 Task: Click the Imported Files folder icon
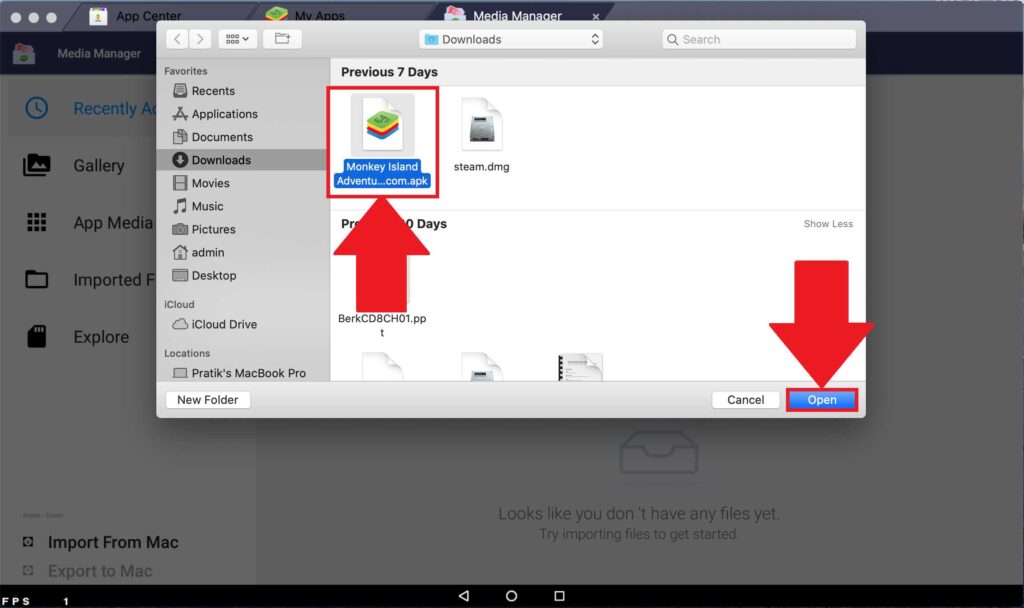pyautogui.click(x=37, y=279)
